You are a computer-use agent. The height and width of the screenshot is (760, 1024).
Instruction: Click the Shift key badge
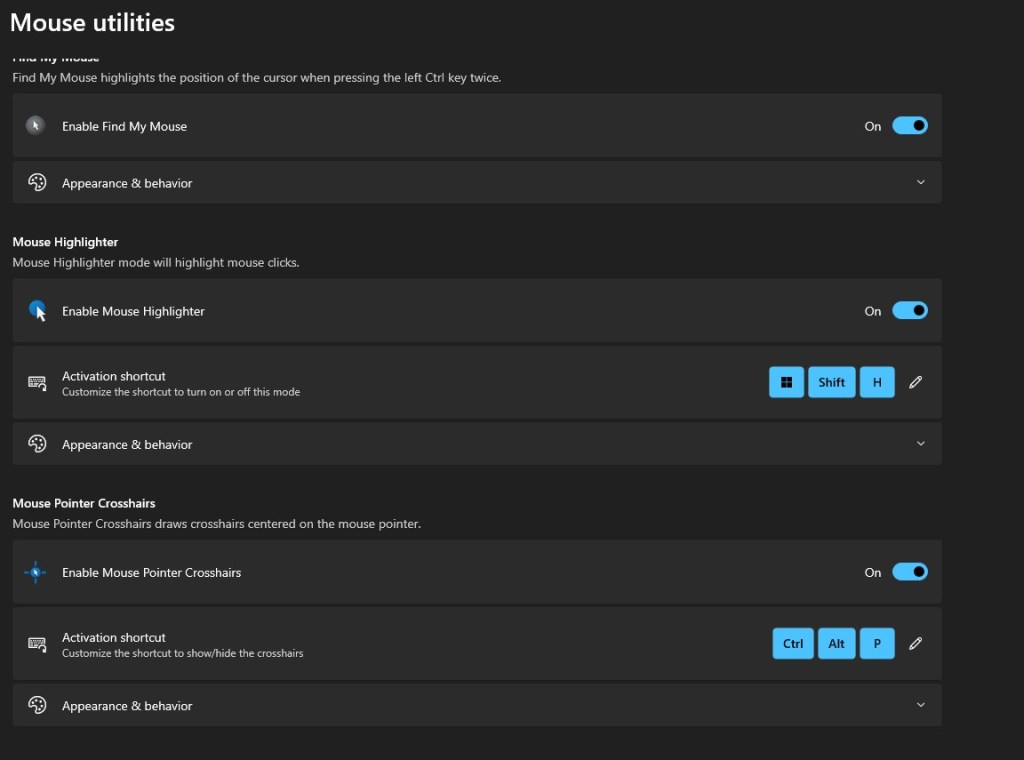coord(831,383)
